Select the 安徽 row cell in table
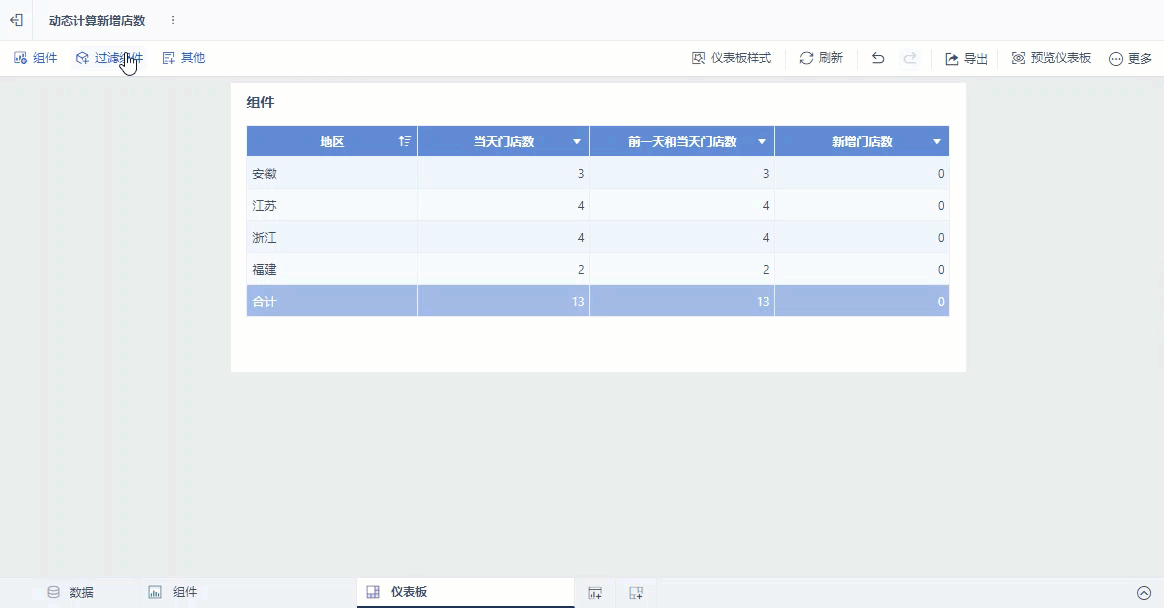The image size is (1164, 608). (332, 174)
